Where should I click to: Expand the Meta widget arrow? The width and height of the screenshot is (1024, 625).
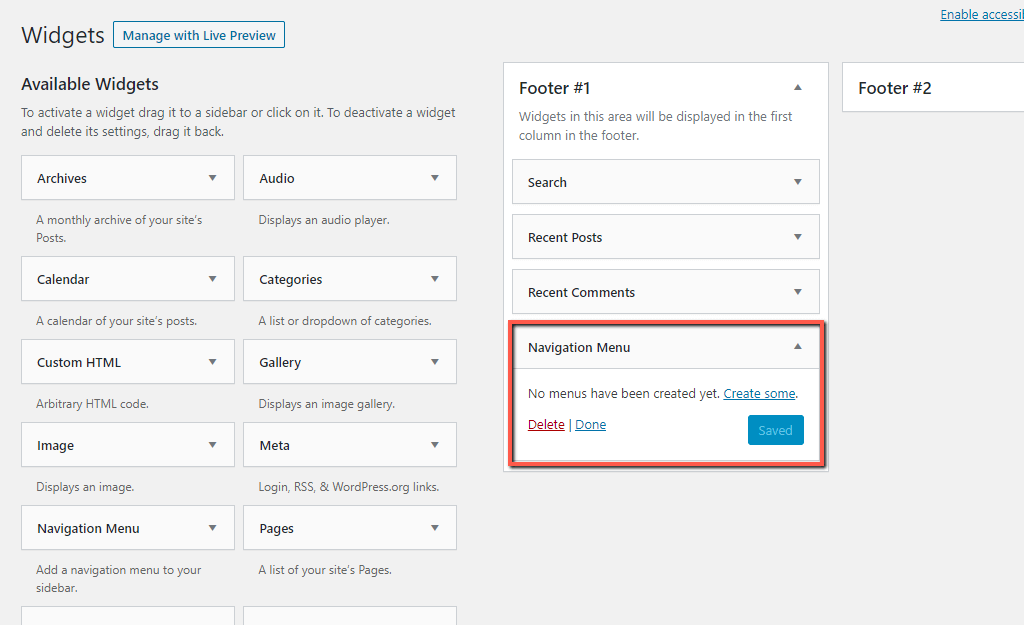pos(435,445)
